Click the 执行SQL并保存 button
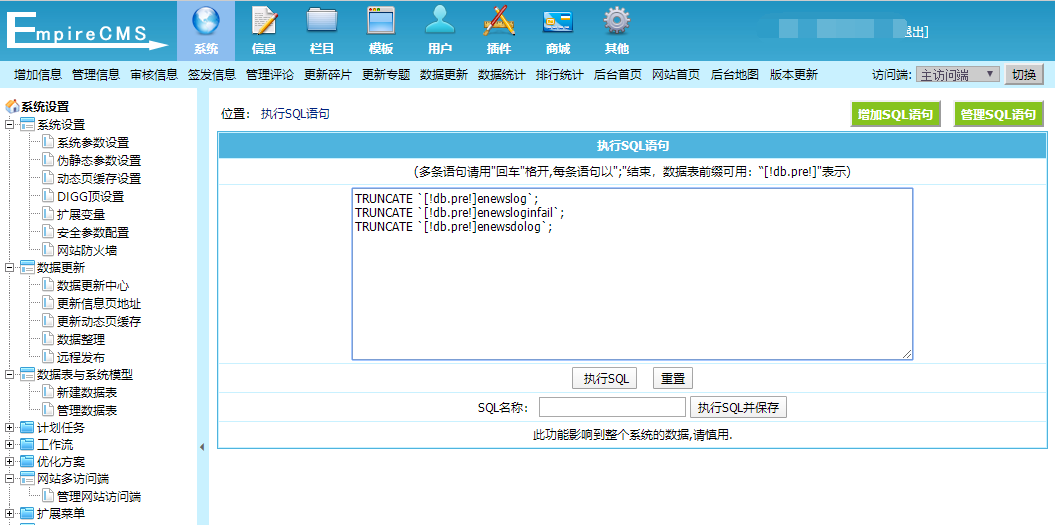 (738, 407)
